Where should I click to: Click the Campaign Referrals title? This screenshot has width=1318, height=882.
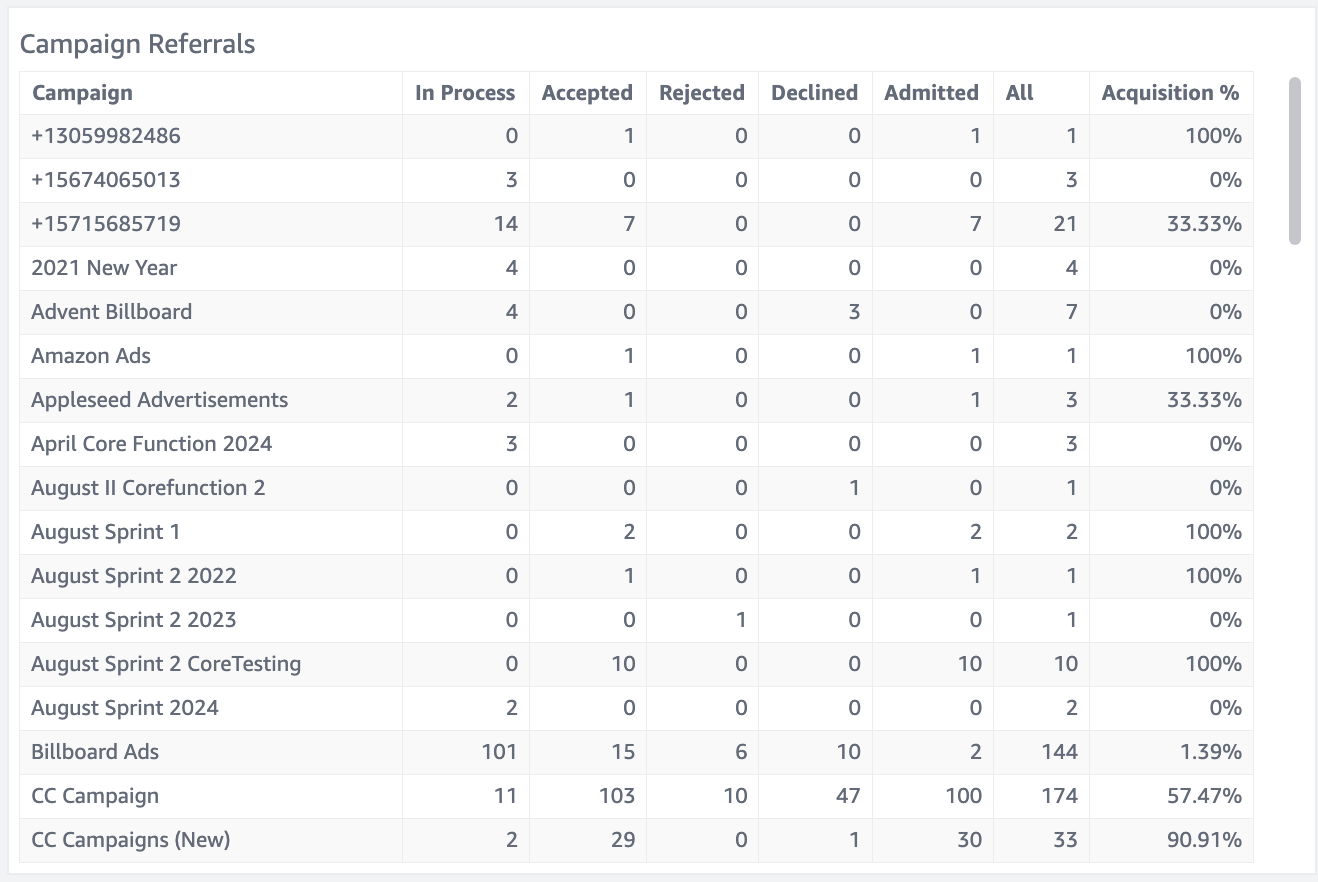coord(138,44)
